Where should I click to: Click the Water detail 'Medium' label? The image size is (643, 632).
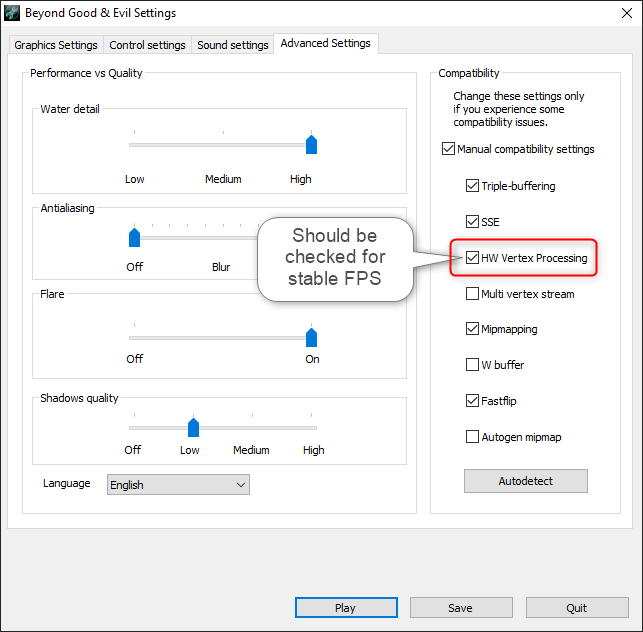point(223,179)
